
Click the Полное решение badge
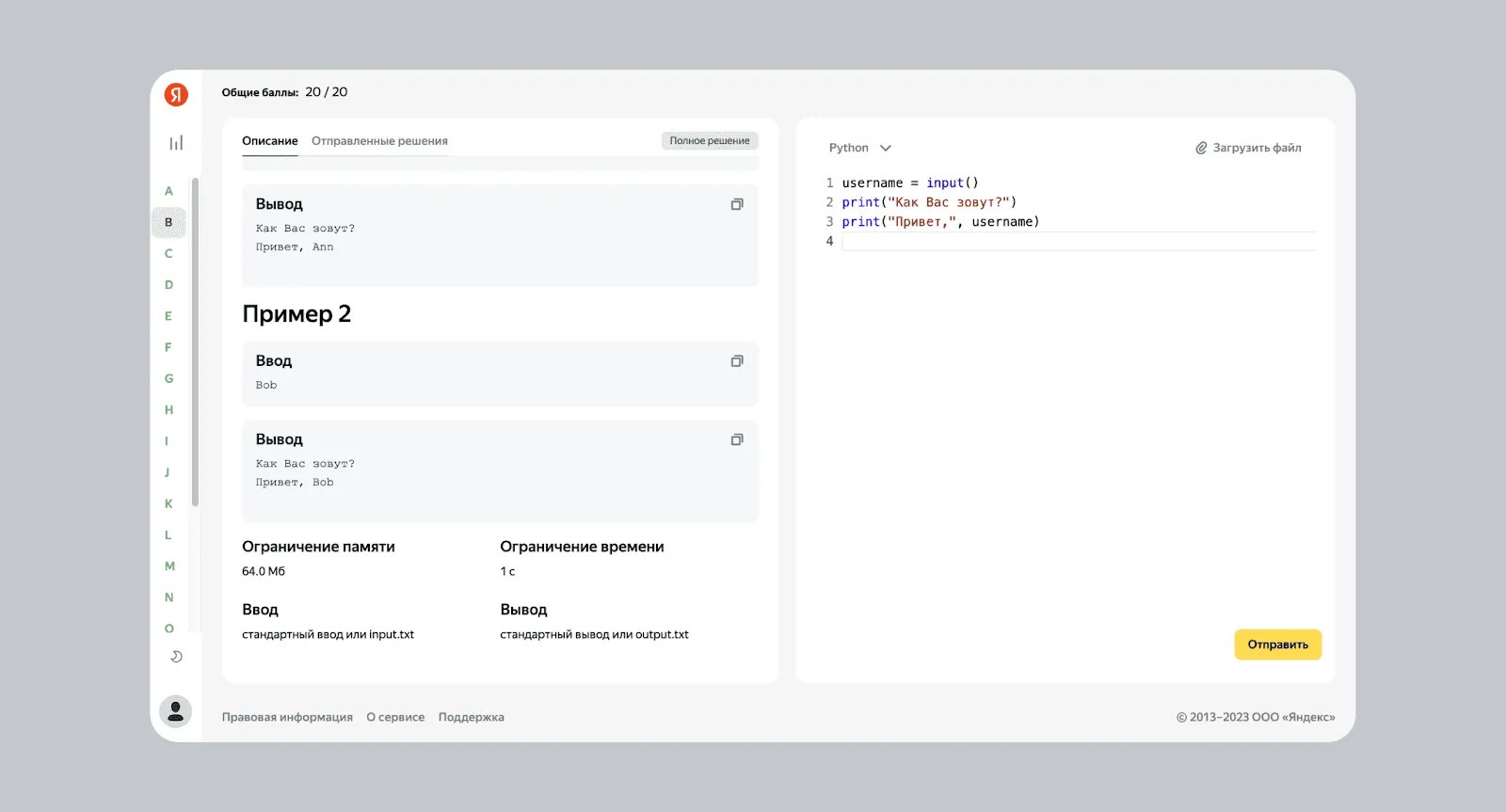(710, 141)
